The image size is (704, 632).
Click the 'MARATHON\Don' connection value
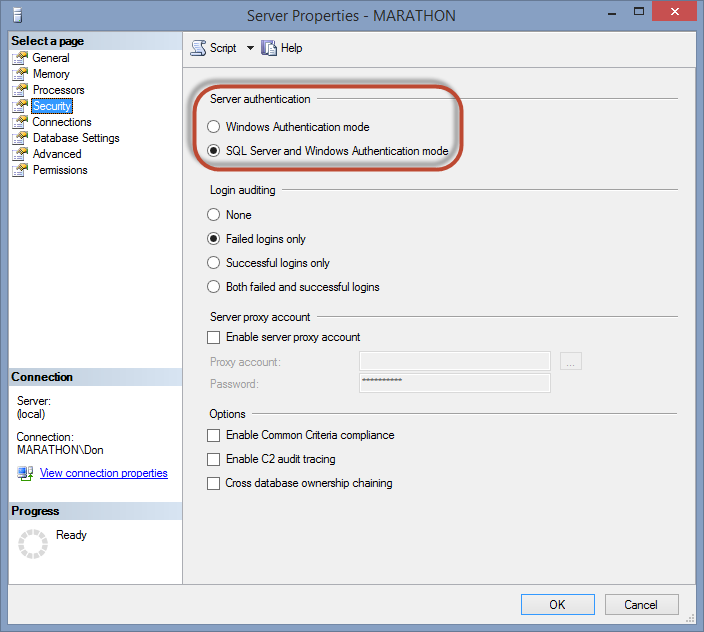[x=60, y=450]
